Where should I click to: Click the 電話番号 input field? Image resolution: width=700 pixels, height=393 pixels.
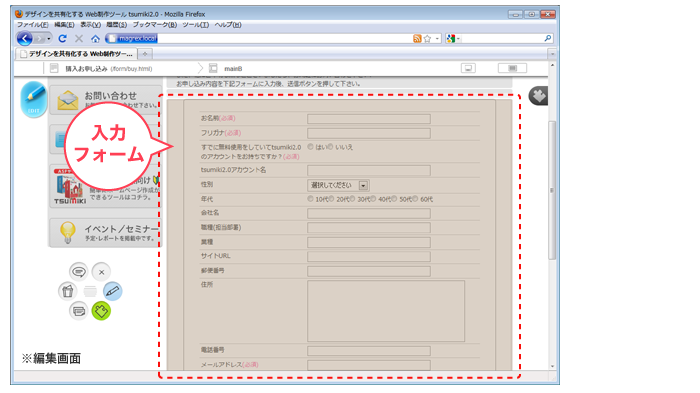pos(369,351)
